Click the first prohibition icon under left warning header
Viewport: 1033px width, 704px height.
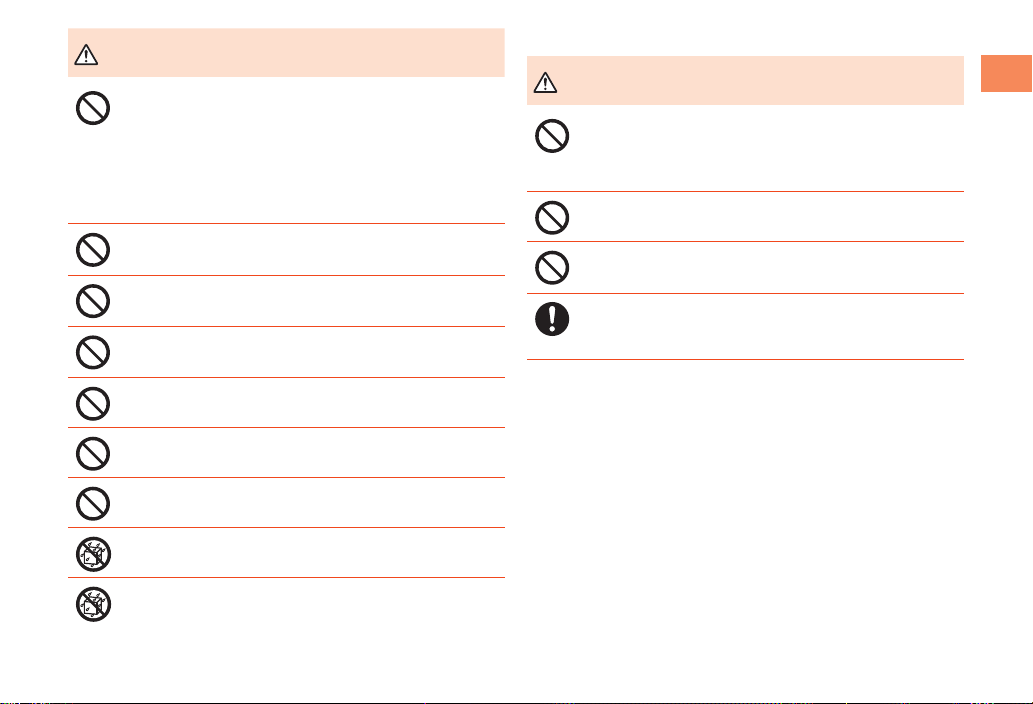click(x=93, y=108)
